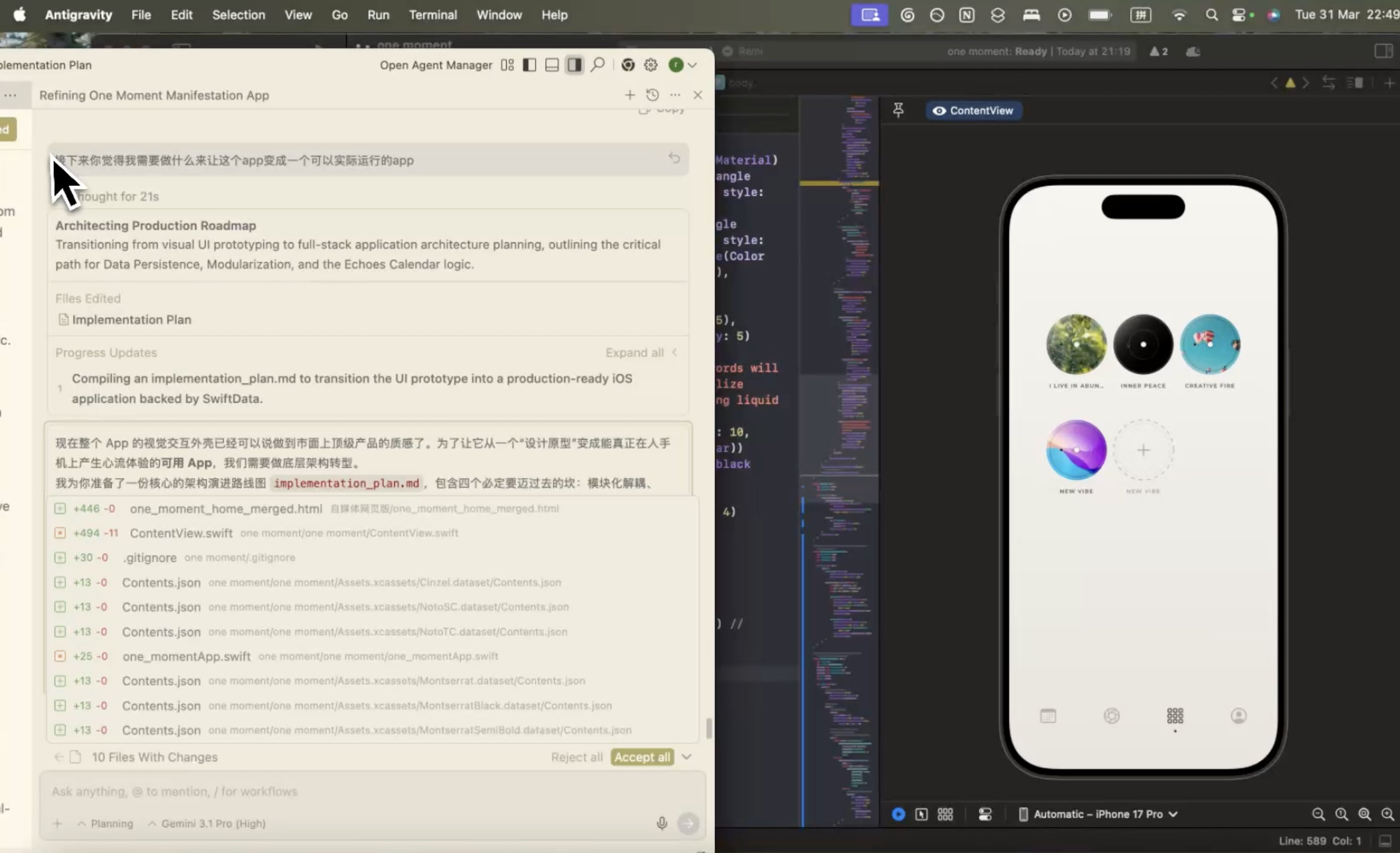Tap INNER PEACE black circle in preview
This screenshot has height=853, width=1400.
[x=1143, y=344]
